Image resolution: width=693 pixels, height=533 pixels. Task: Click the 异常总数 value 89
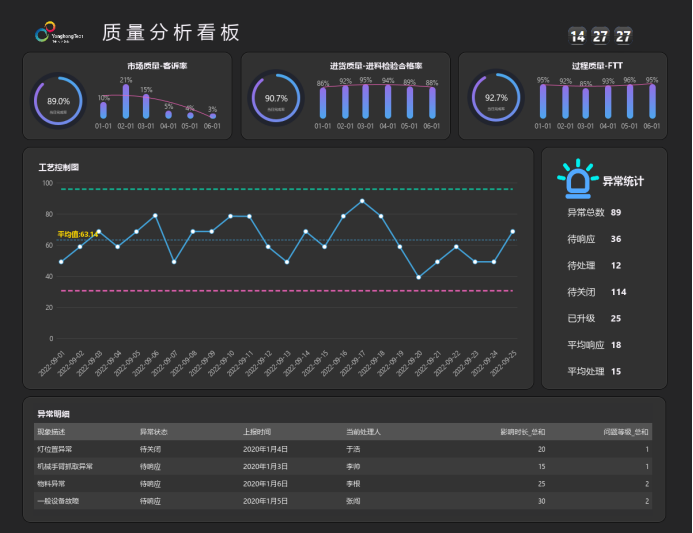click(616, 213)
